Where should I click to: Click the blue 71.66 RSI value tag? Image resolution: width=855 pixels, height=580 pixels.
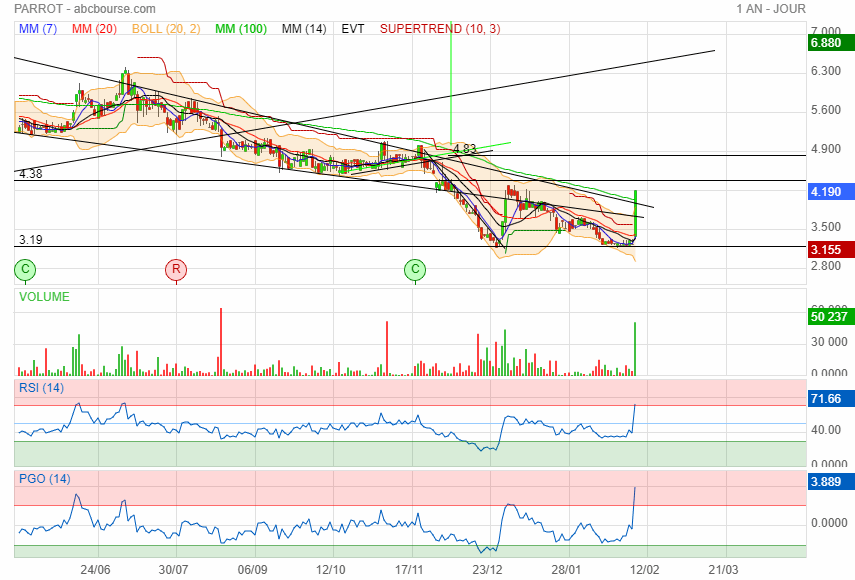(826, 399)
